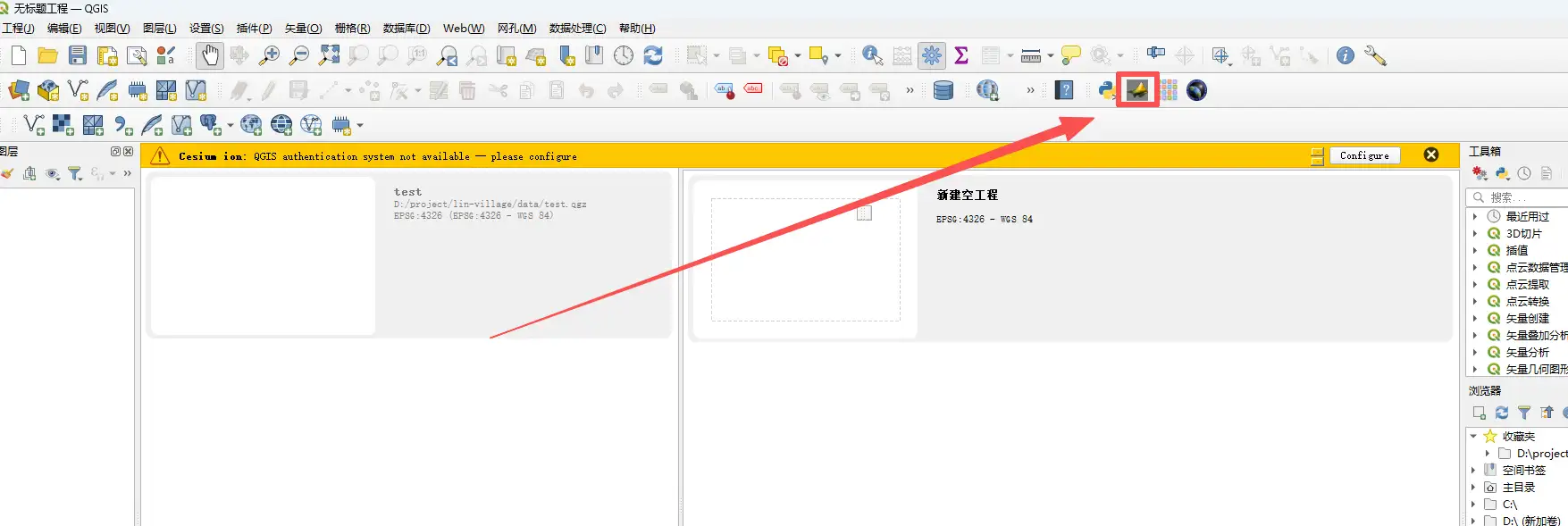Open the Data Source Manager
1568x526 pixels.
(x=19, y=90)
